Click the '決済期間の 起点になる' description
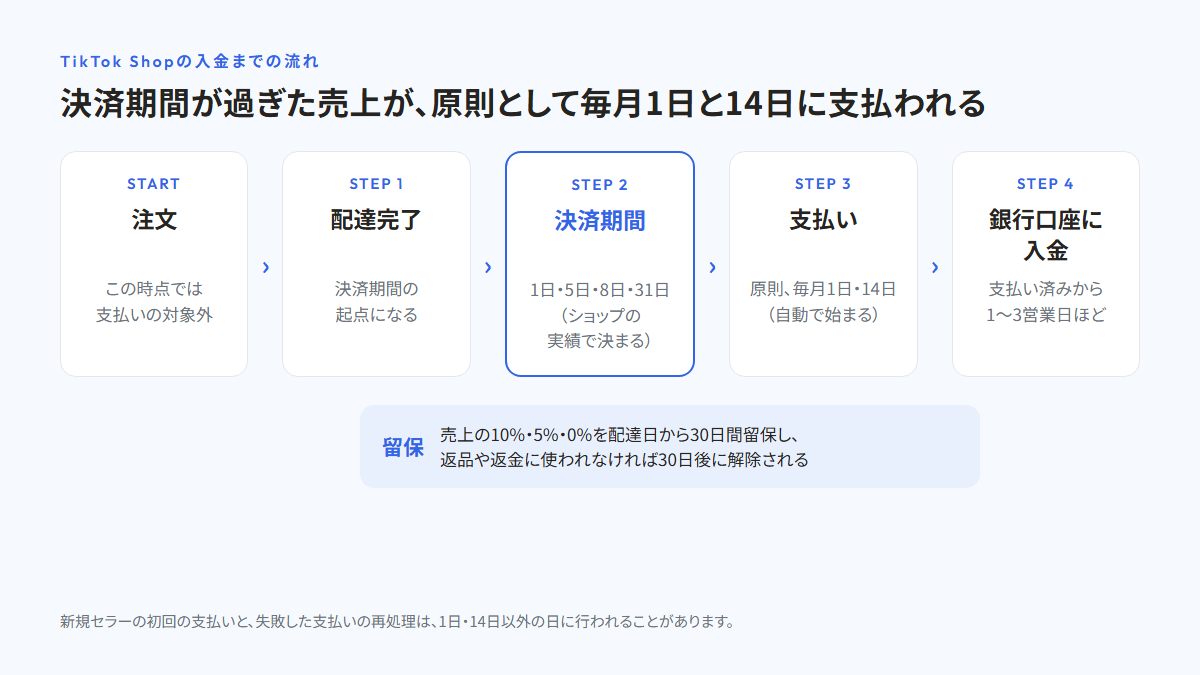The image size is (1200, 675). 376,302
